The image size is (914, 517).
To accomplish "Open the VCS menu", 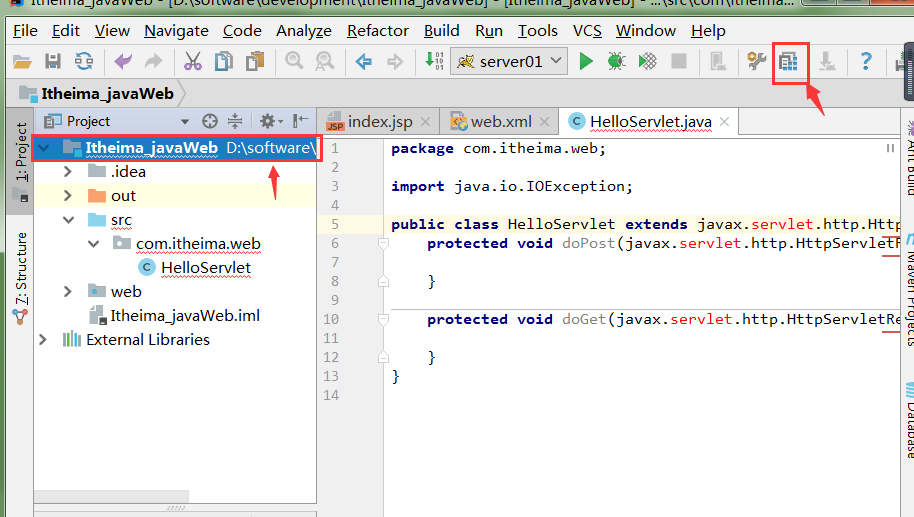I will click(x=587, y=30).
